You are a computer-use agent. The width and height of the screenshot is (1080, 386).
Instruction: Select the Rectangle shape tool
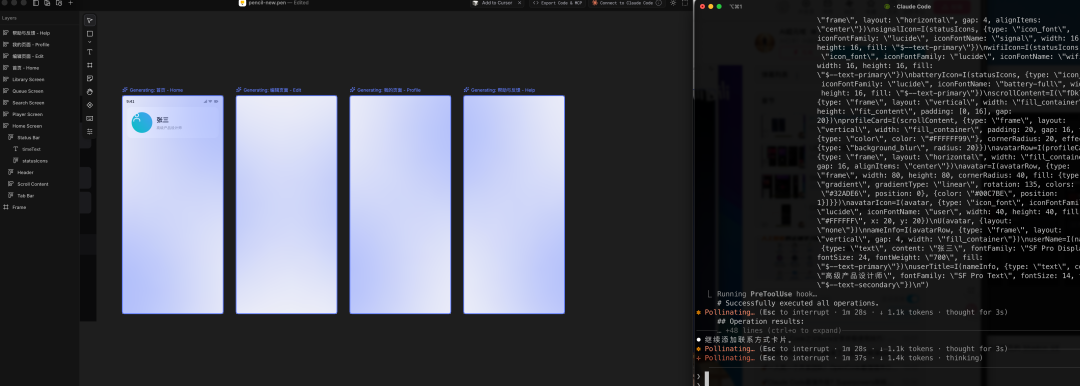coord(90,34)
